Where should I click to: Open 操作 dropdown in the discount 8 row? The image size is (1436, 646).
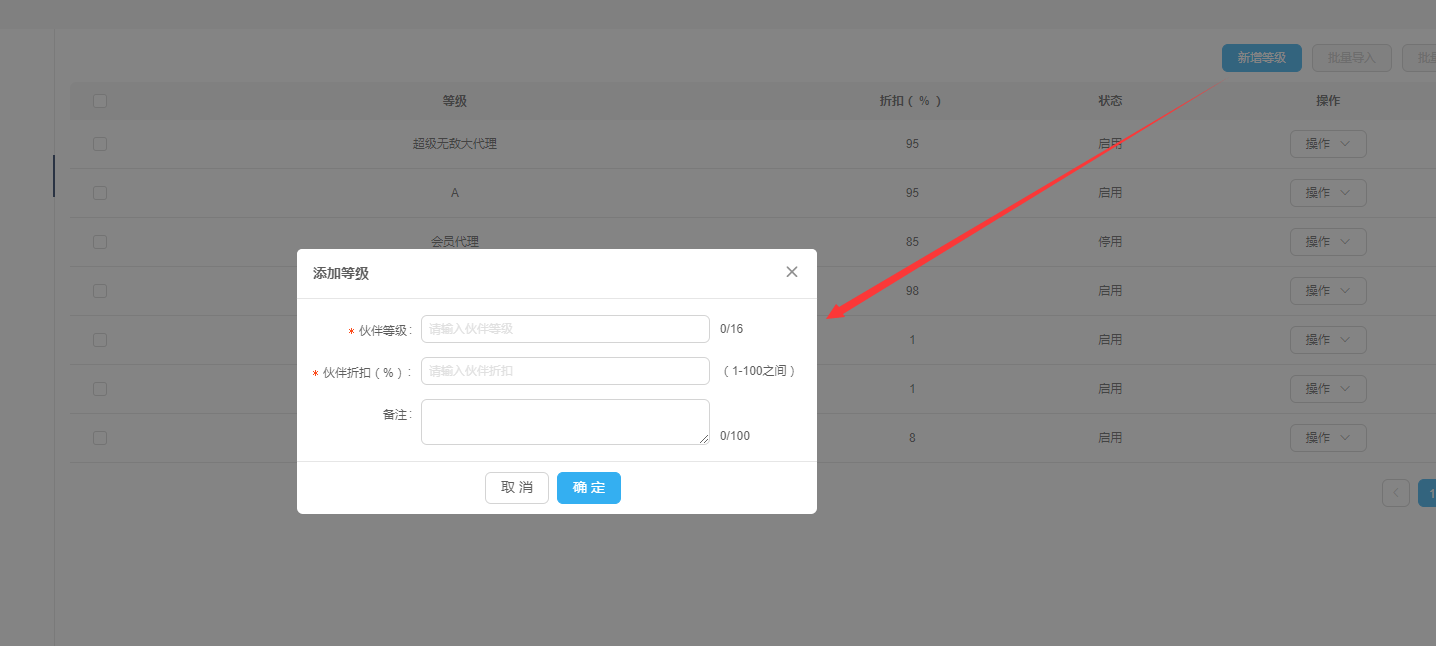point(1327,438)
